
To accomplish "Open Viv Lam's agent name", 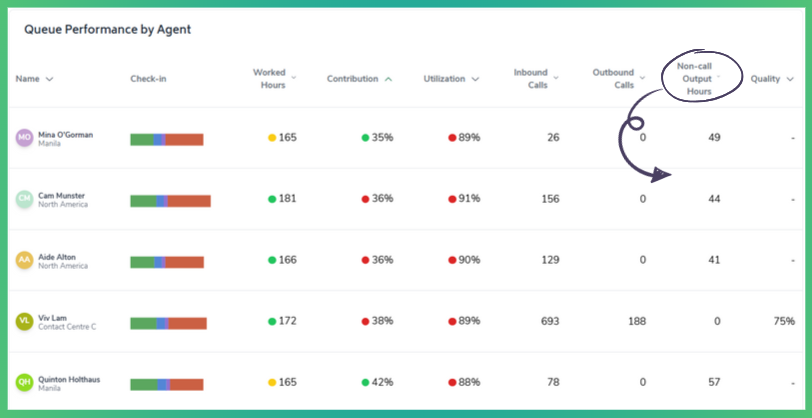I will tap(52, 318).
